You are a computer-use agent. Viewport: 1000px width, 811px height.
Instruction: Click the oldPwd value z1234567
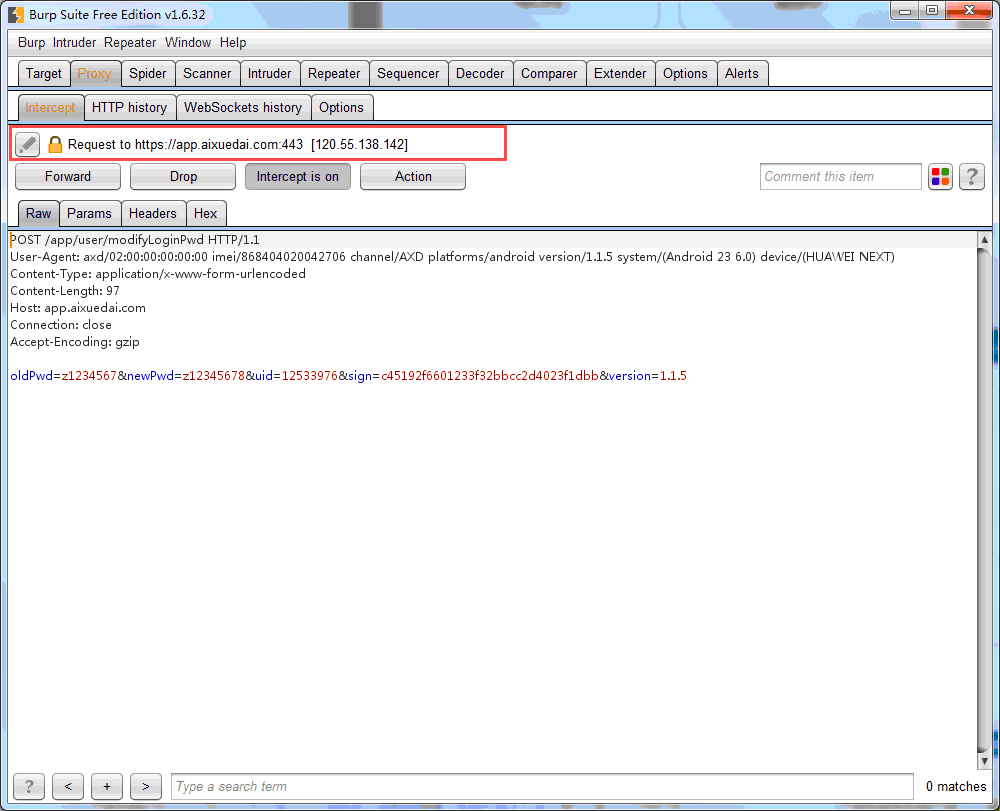[x=89, y=376]
